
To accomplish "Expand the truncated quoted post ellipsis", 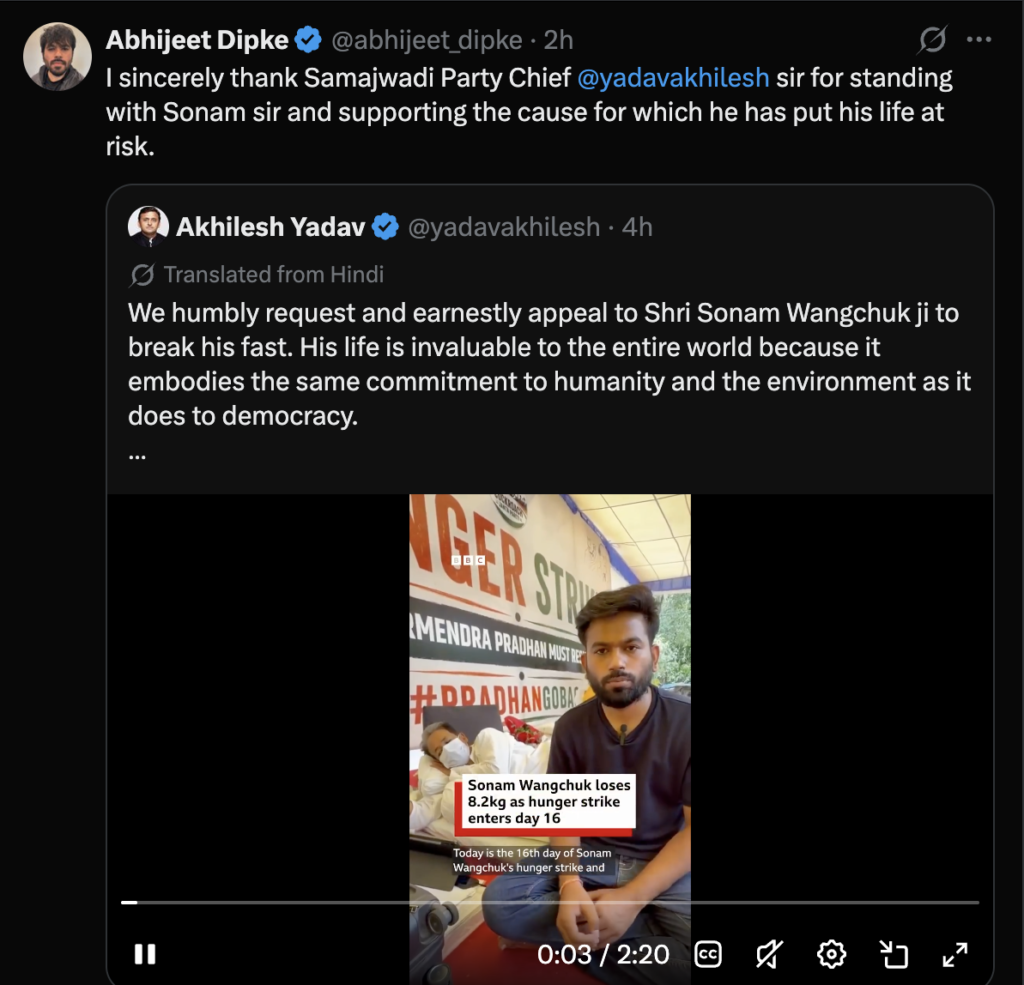I will [x=137, y=455].
